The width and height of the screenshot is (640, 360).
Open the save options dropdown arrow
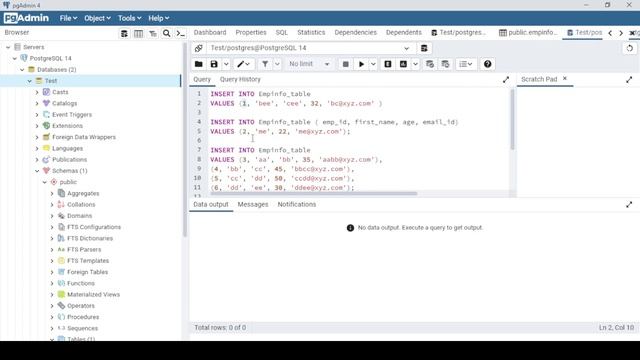click(226, 64)
